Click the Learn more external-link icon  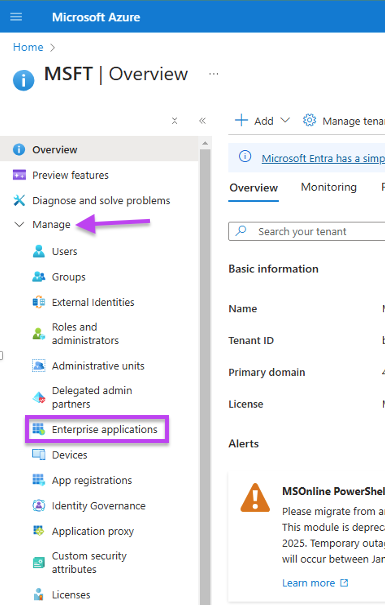344,583
